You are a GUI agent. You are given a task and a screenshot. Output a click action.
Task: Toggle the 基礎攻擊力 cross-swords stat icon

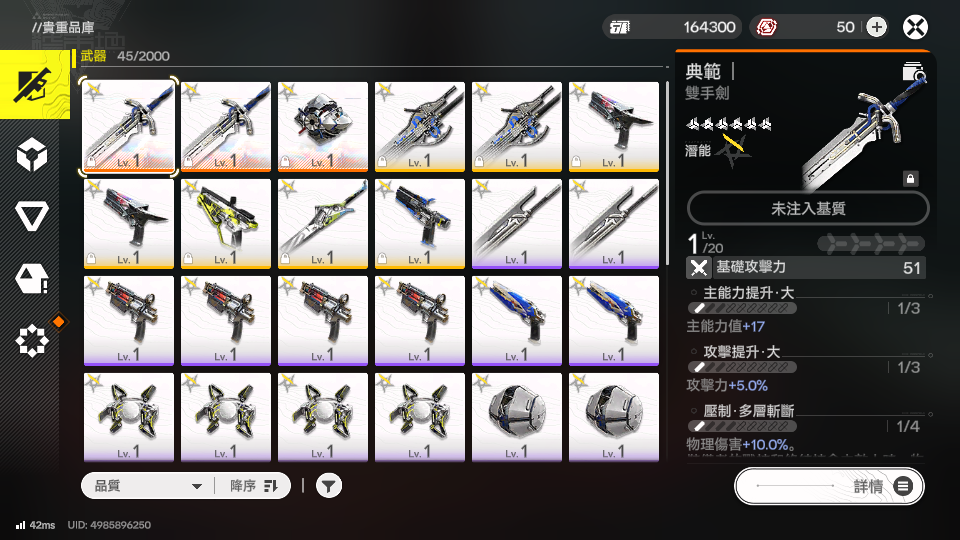(x=698, y=268)
